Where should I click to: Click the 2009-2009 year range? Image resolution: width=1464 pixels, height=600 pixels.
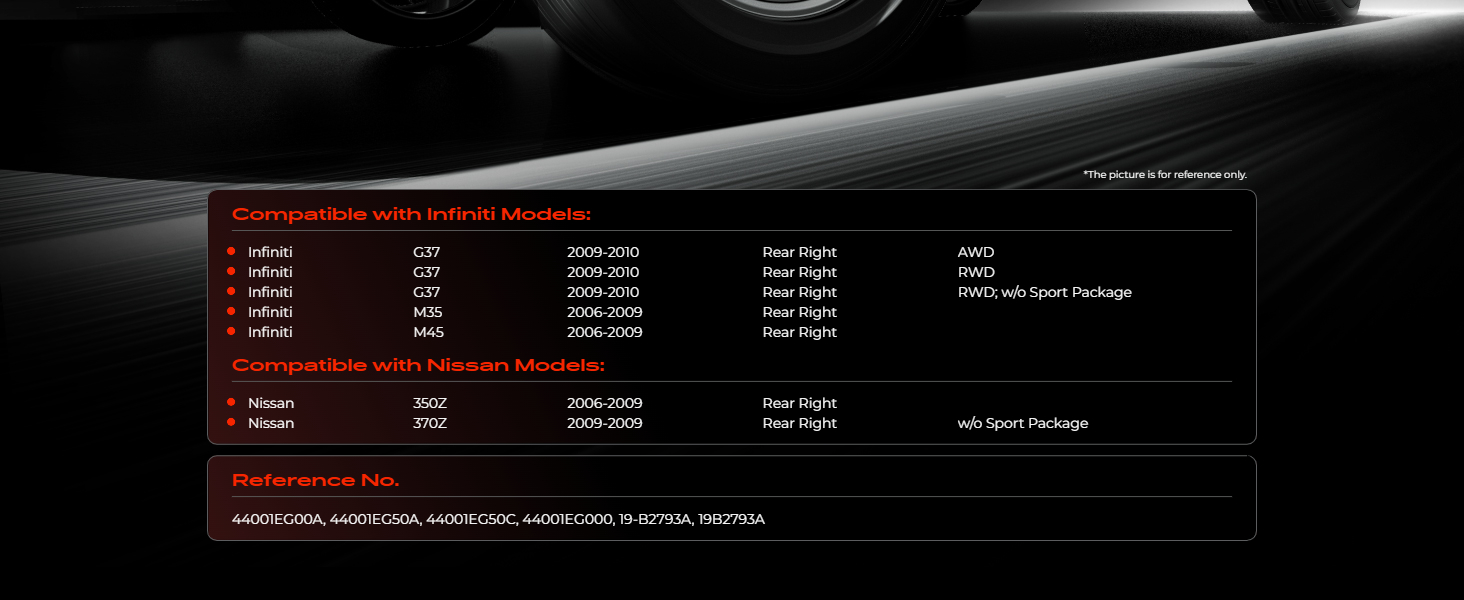coord(604,423)
